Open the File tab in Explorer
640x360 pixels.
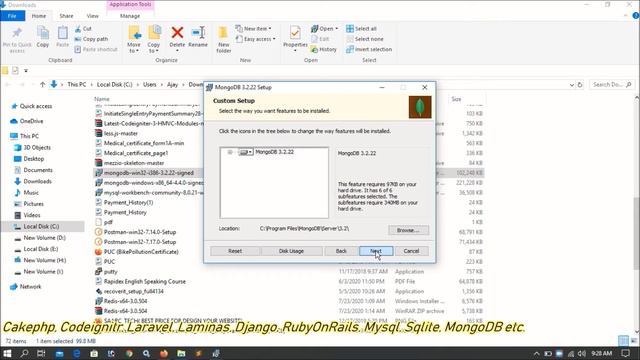click(x=12, y=16)
